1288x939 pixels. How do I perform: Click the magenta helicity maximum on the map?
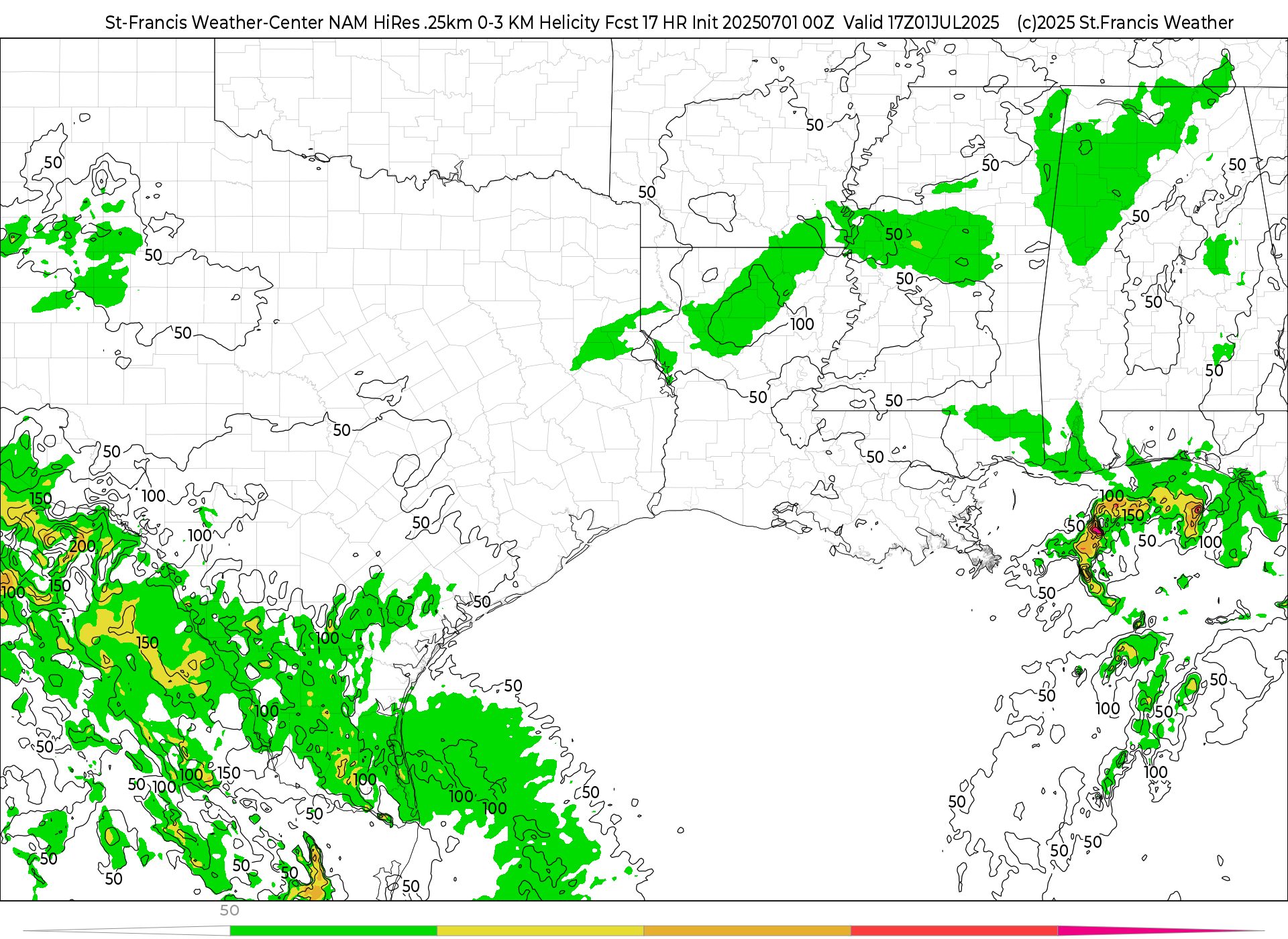pyautogui.click(x=1096, y=531)
